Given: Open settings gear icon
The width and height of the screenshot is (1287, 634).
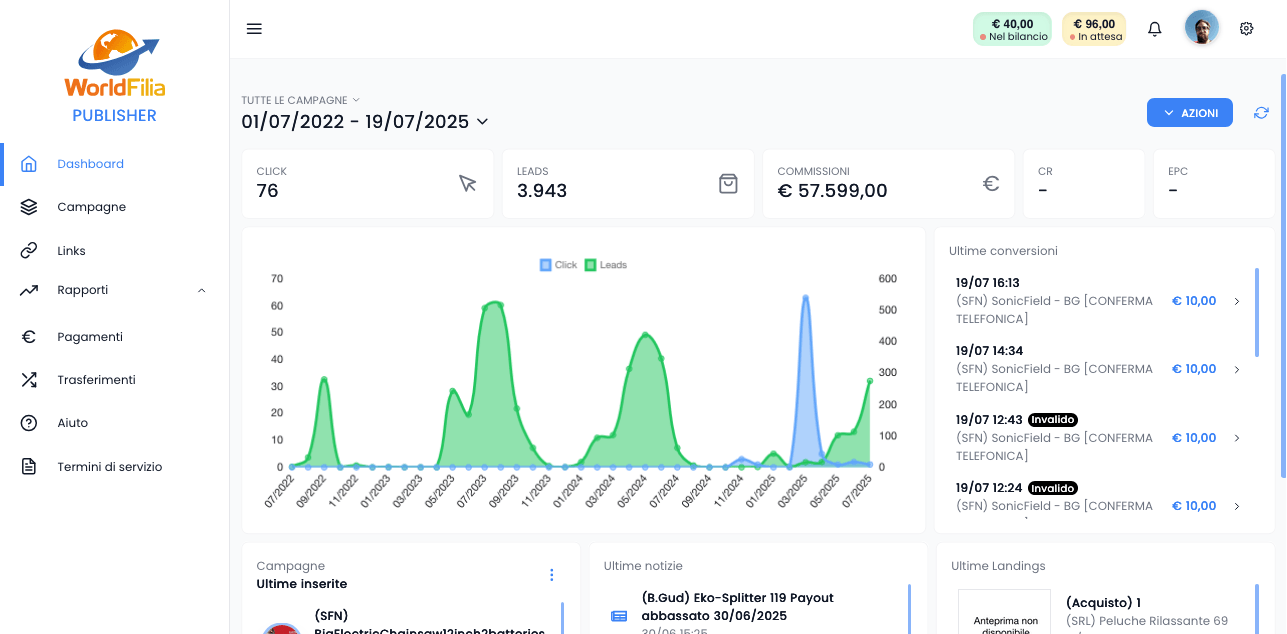Looking at the screenshot, I should (x=1246, y=29).
